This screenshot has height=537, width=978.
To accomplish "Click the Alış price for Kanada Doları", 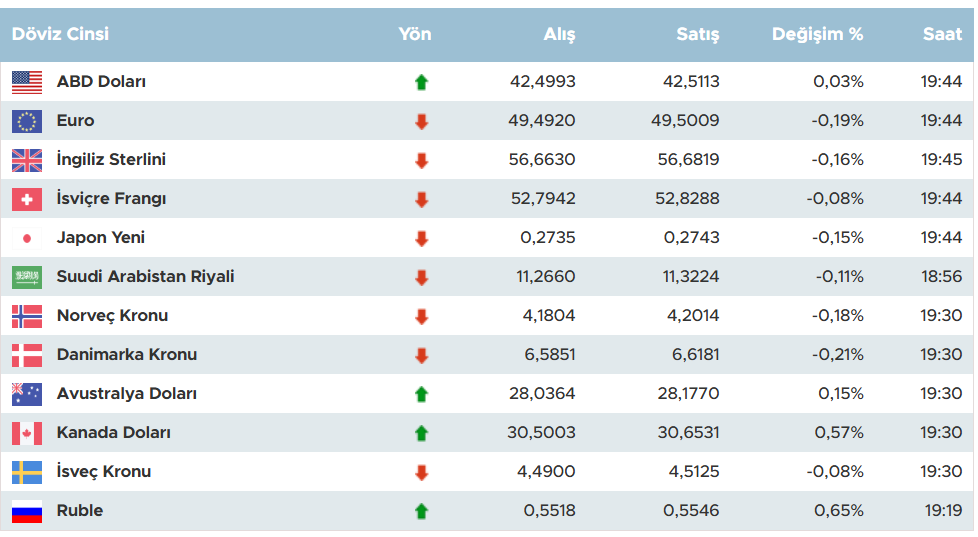I will 542,433.
